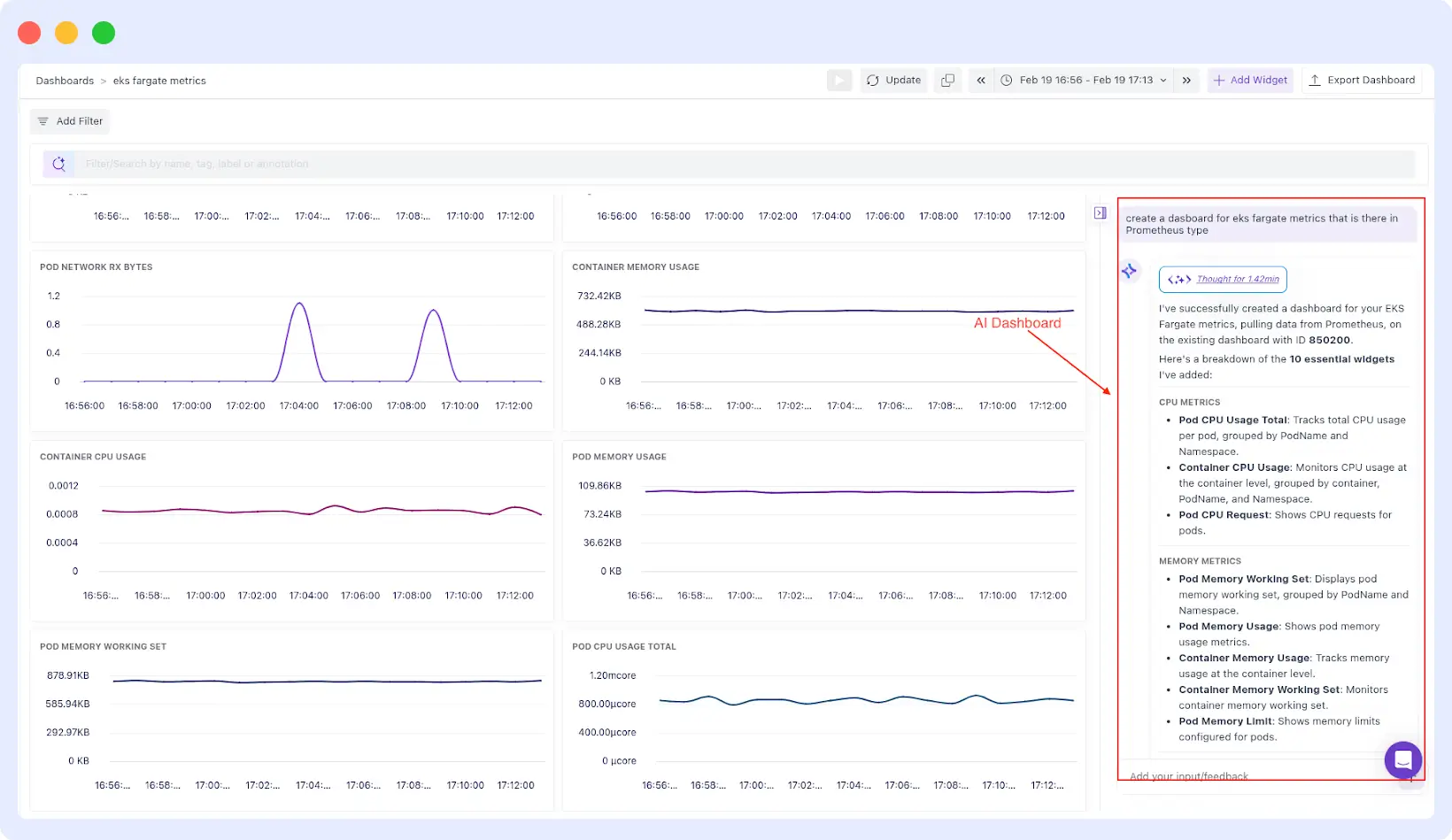Collapse the AI side panel icon
Screen dimensions: 1452x840
coord(1101,213)
